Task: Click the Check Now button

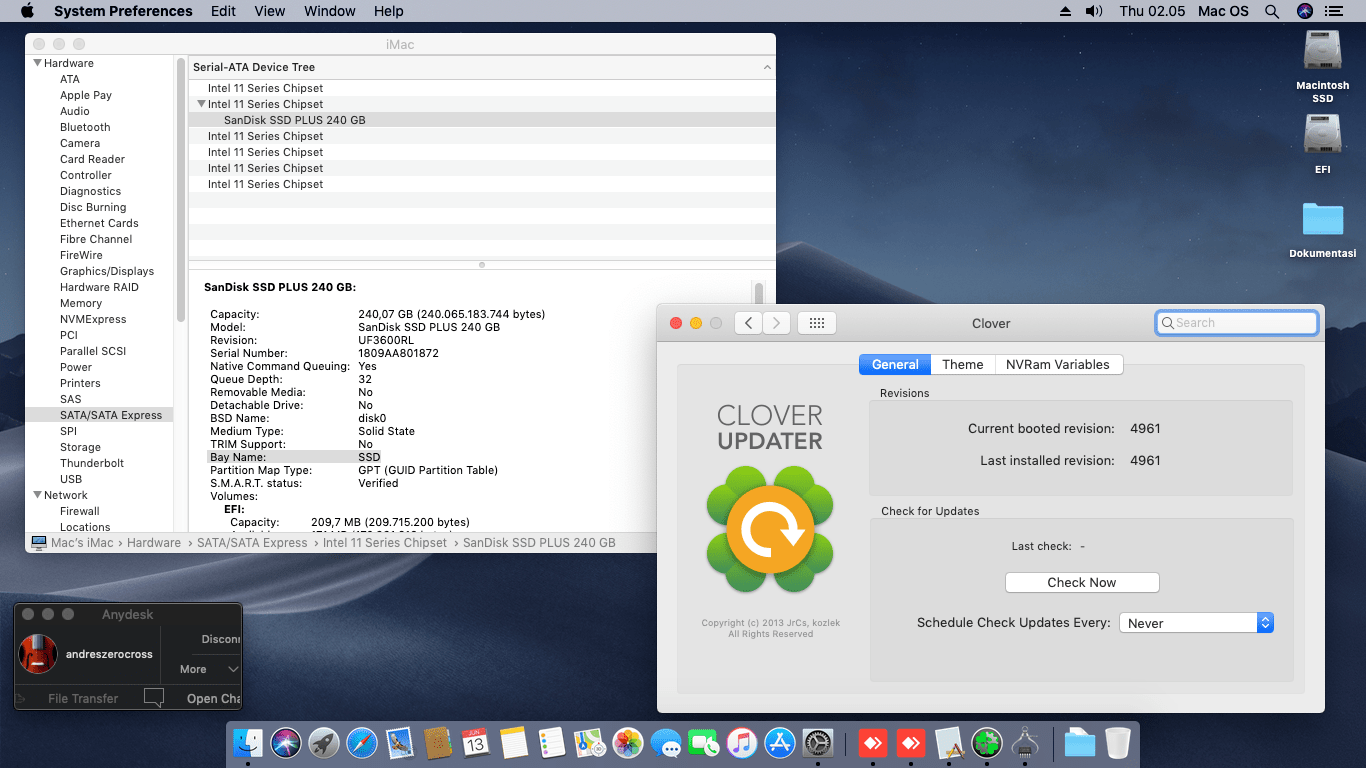Action: click(1082, 582)
